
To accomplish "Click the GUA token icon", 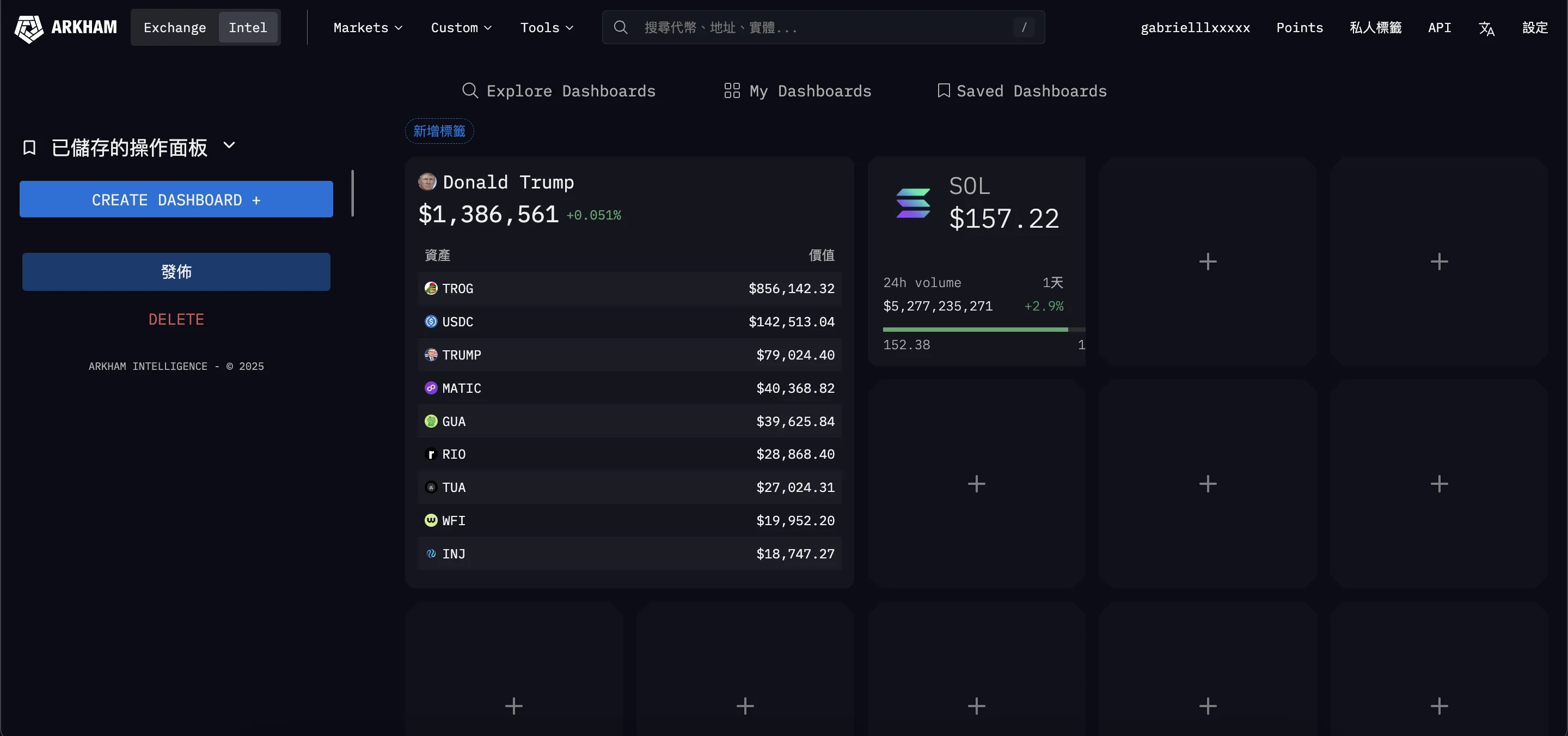I will [x=431, y=421].
